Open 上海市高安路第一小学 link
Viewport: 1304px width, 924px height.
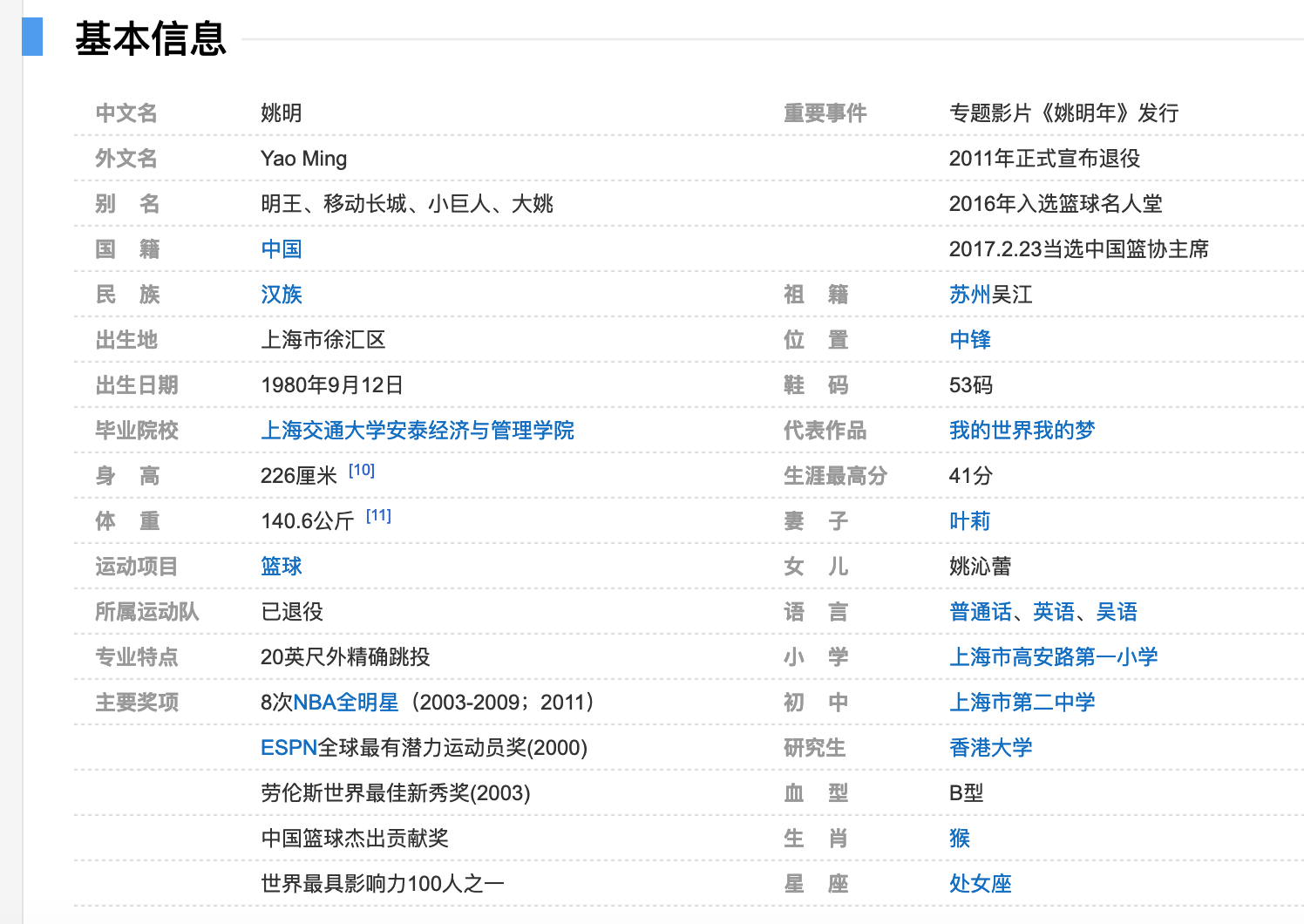click(x=1054, y=657)
